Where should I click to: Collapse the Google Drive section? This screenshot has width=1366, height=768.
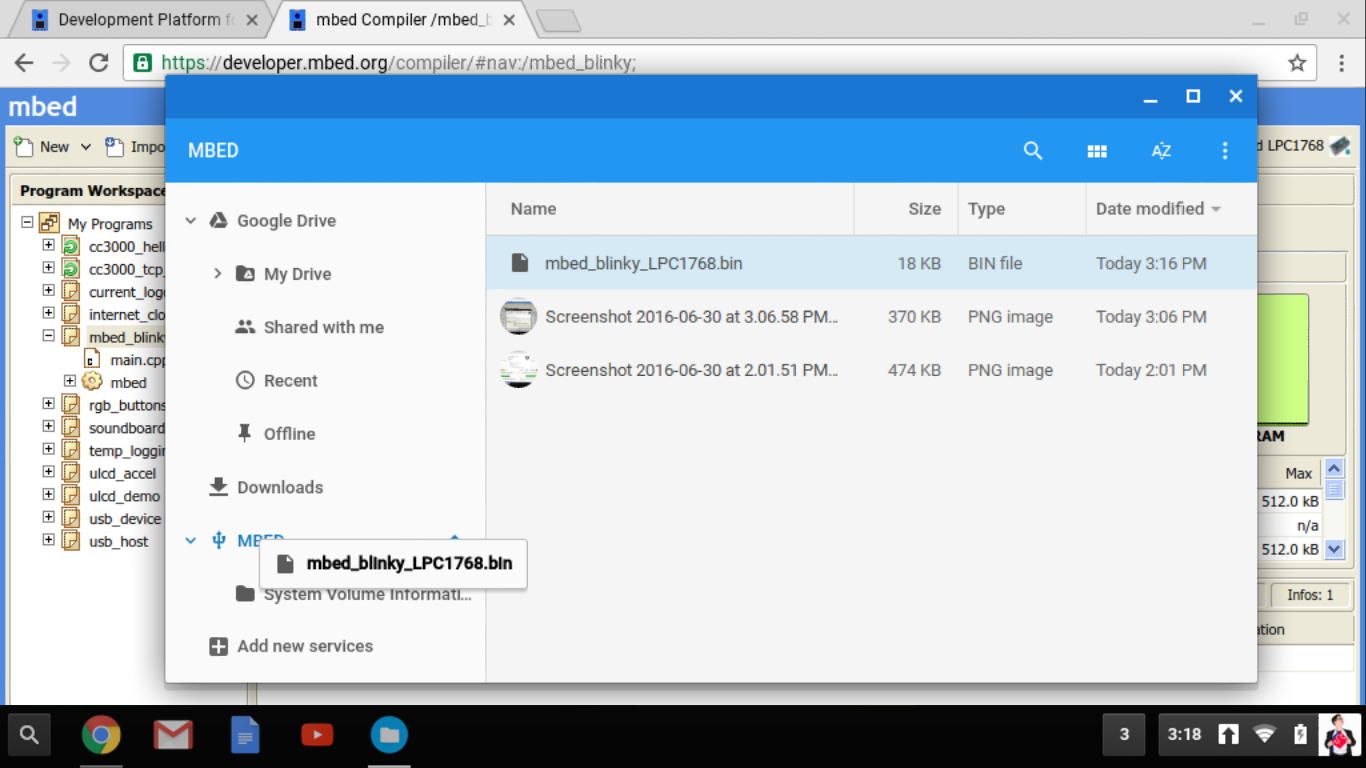(x=190, y=221)
